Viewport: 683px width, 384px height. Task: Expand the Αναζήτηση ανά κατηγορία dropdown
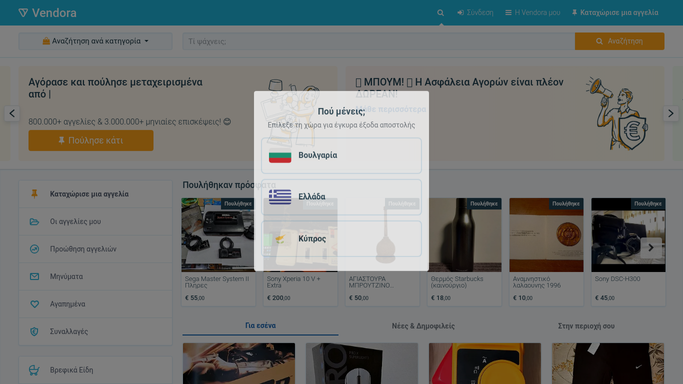[95, 41]
